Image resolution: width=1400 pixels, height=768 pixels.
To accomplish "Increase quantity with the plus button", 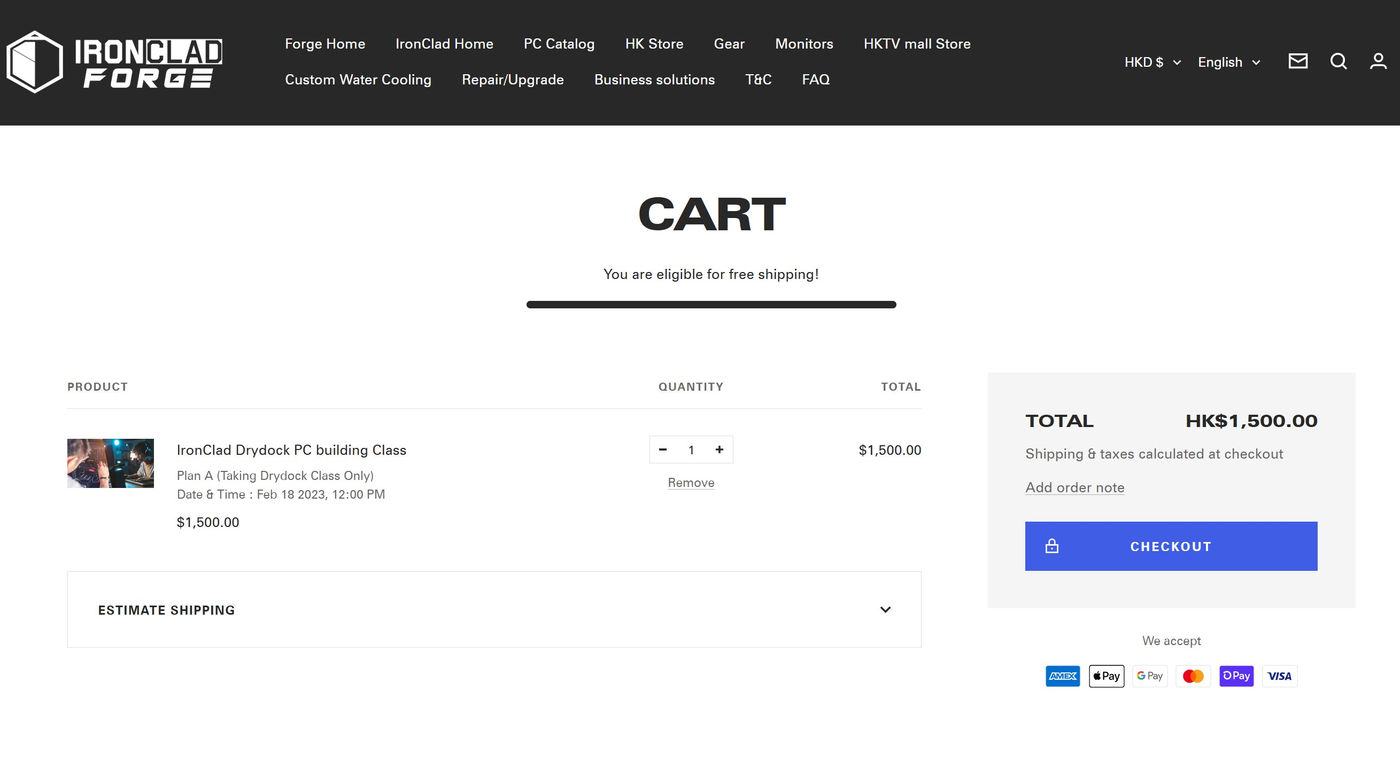I will pos(719,450).
